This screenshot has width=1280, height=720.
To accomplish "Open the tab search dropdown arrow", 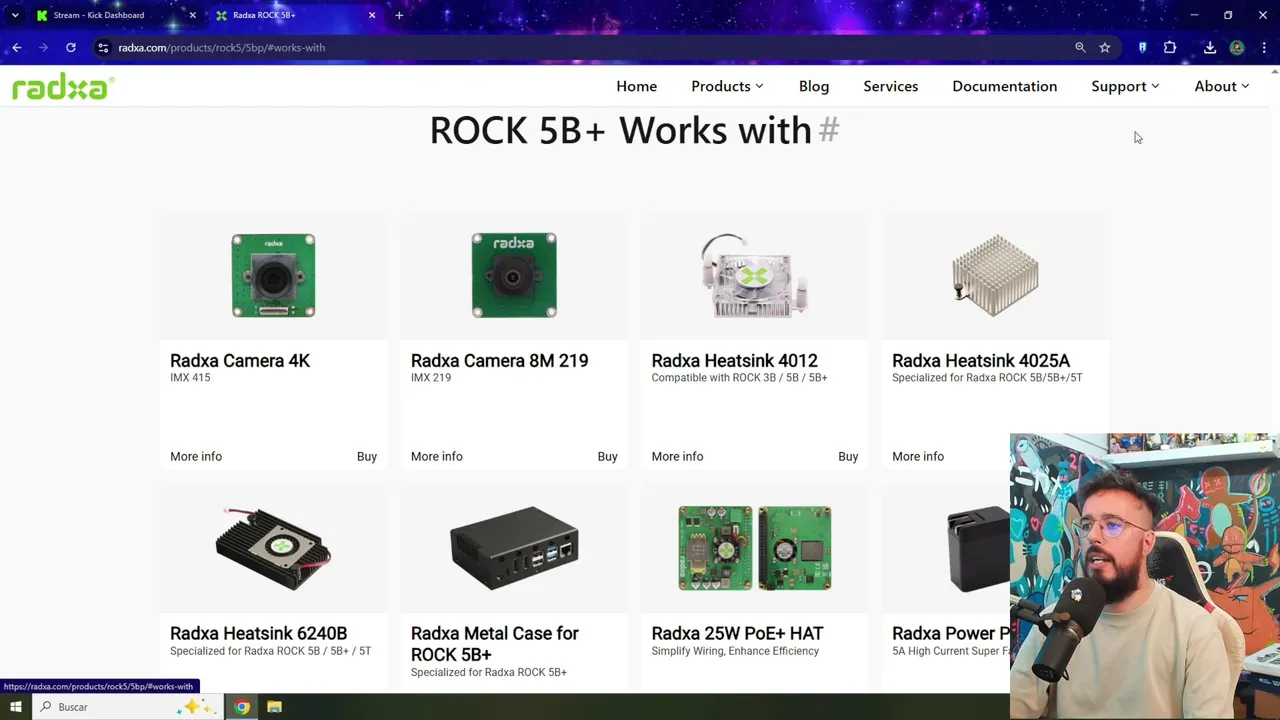I will [x=15, y=15].
